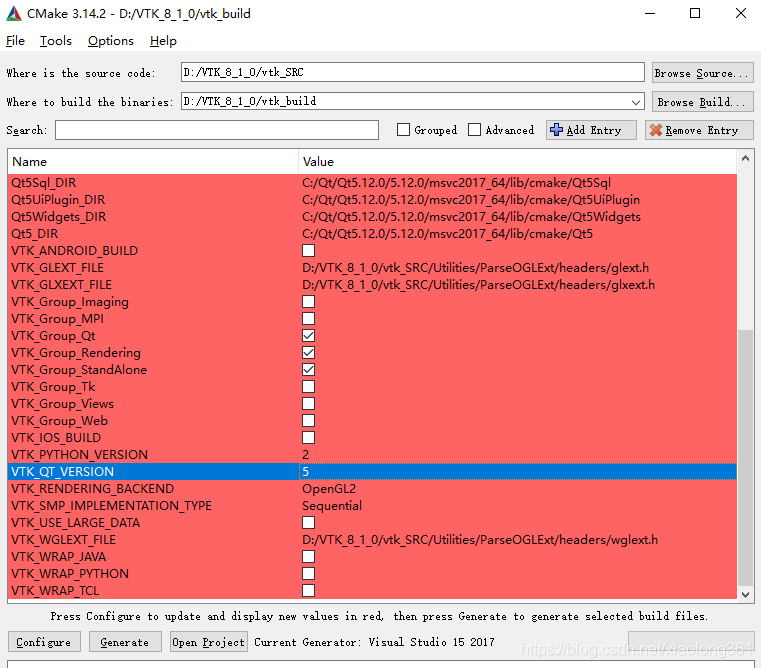Click the Generate button
The width and height of the screenshot is (761, 668).
pyautogui.click(x=125, y=642)
